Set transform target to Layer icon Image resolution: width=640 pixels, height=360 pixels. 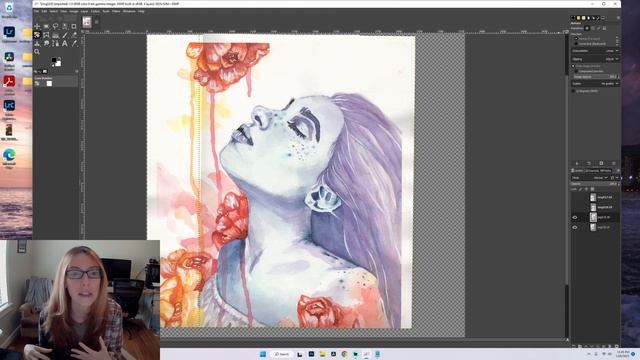(x=587, y=28)
